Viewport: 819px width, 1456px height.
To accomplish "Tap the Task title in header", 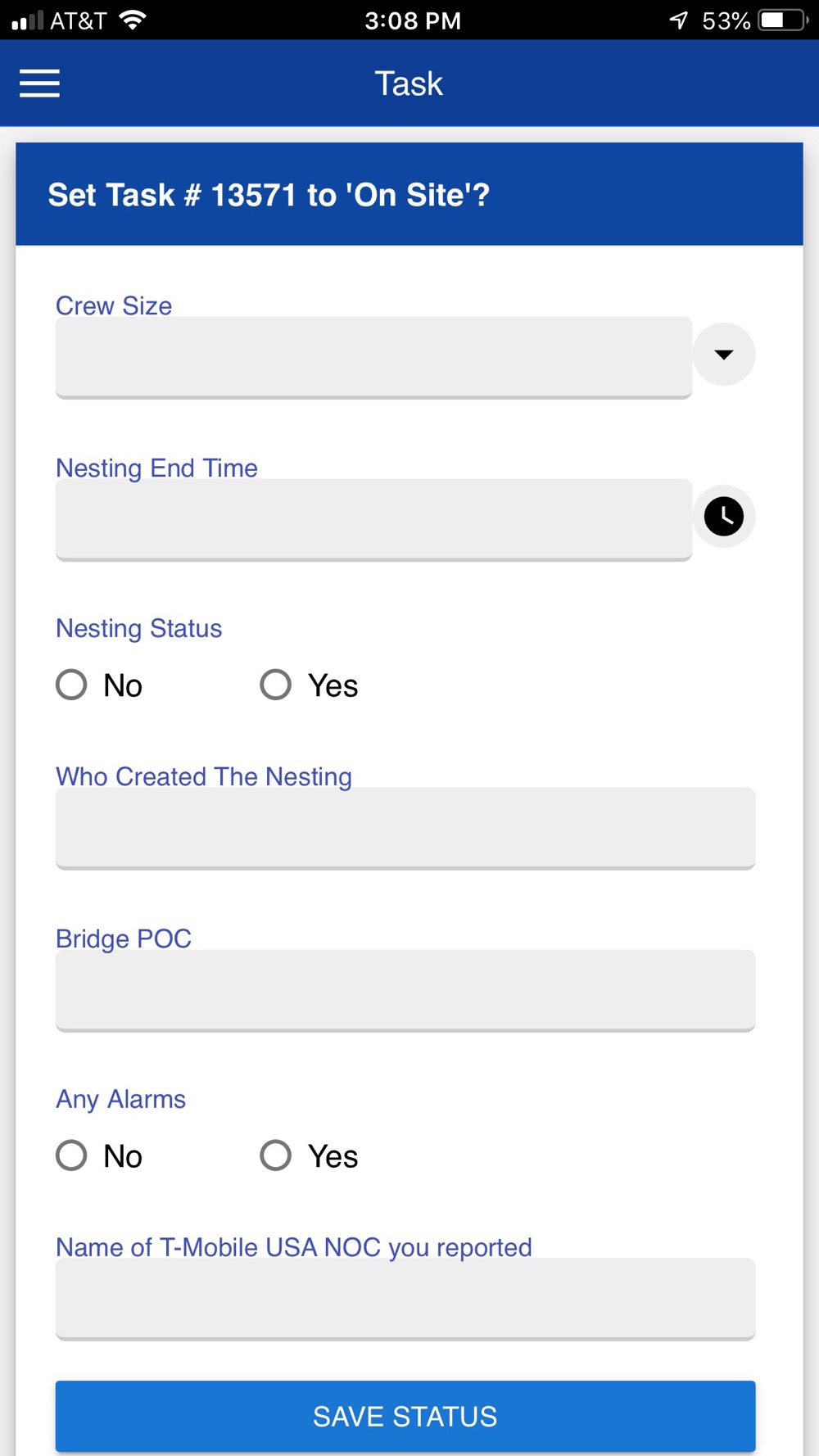I will coord(409,84).
